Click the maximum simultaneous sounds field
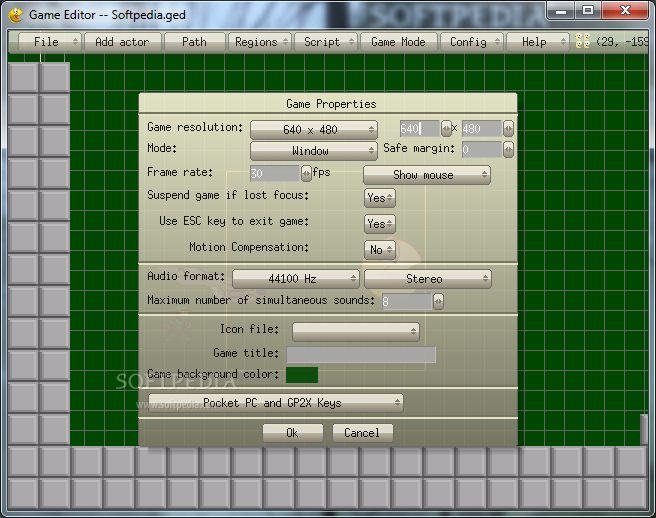656x518 pixels. pos(407,301)
